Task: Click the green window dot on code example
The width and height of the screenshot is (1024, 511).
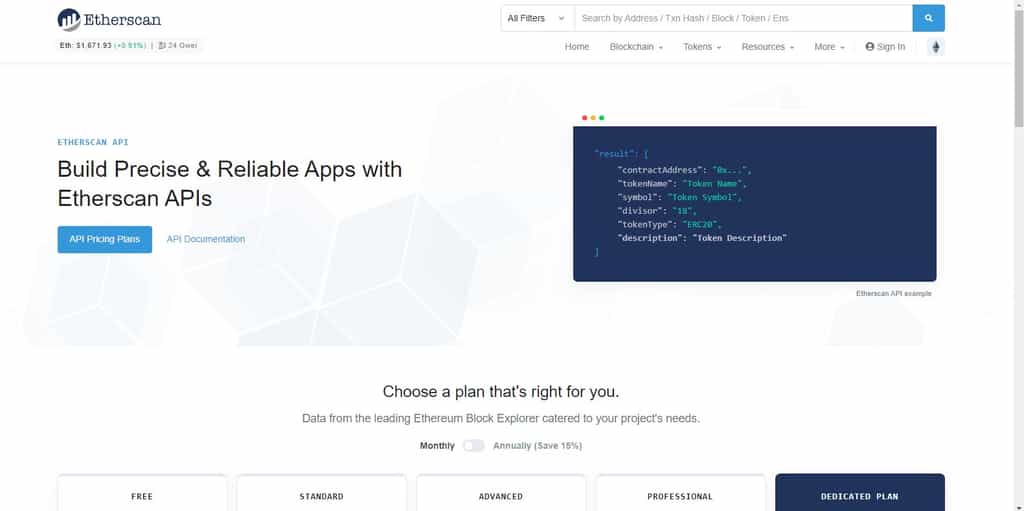Action: tap(601, 118)
